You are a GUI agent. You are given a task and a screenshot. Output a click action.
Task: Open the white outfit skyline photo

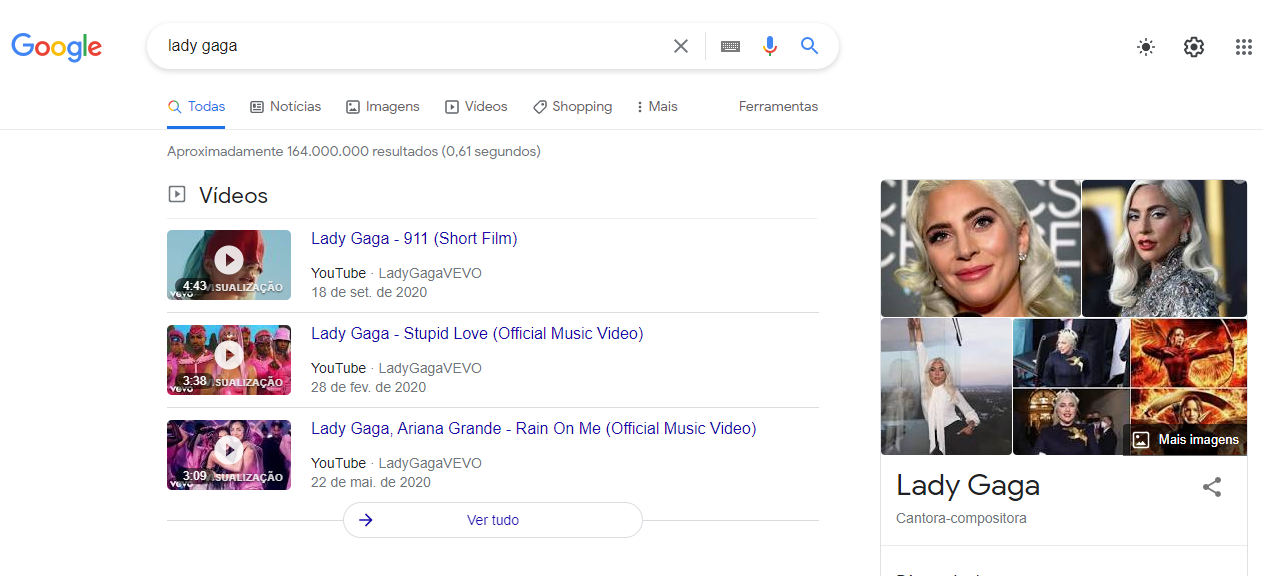click(x=946, y=387)
